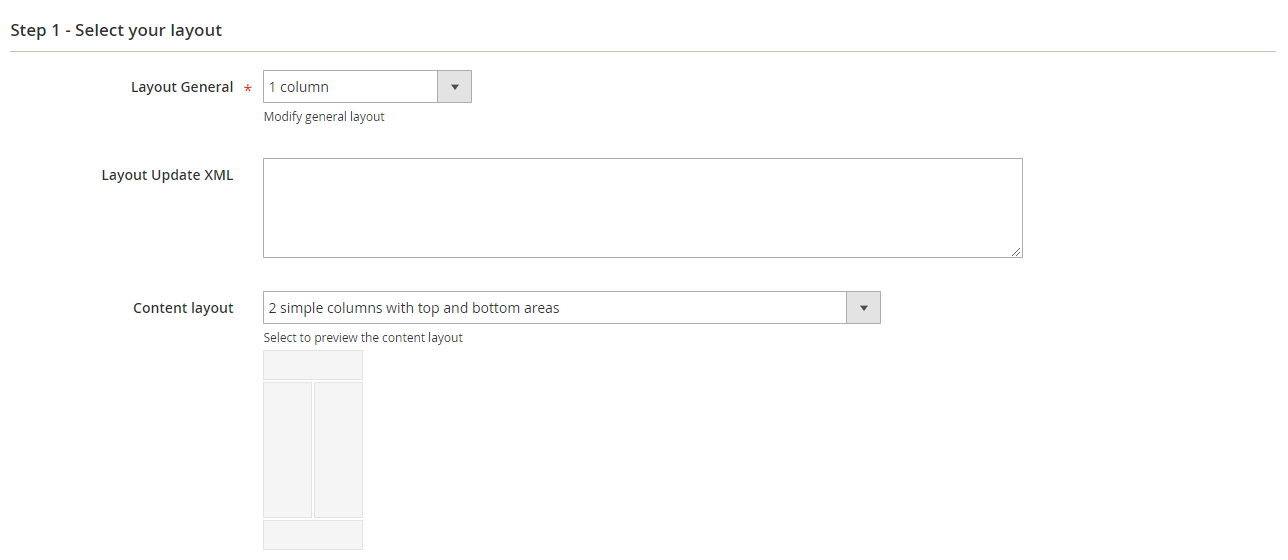
Task: Click the 'Content layout' field label
Action: (x=183, y=308)
